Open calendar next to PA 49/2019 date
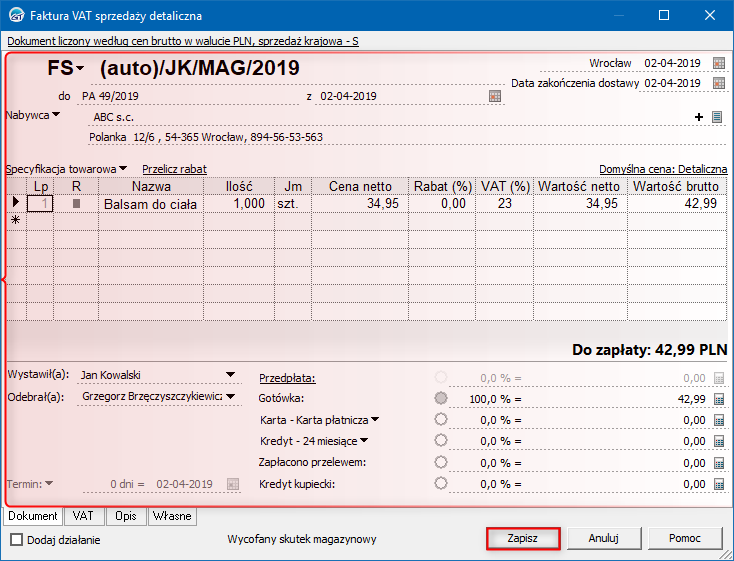The width and height of the screenshot is (734, 561). [x=494, y=96]
